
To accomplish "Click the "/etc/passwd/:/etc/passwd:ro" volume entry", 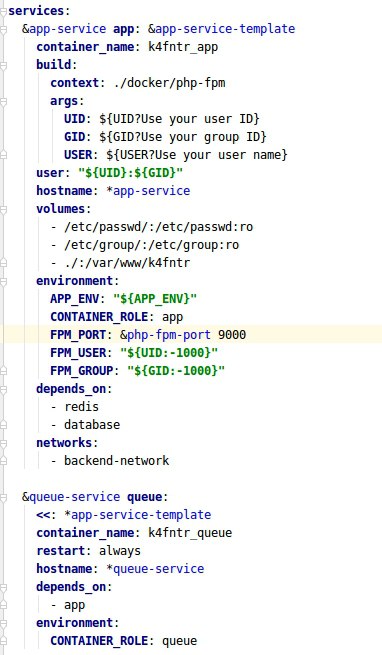I will click(158, 227).
